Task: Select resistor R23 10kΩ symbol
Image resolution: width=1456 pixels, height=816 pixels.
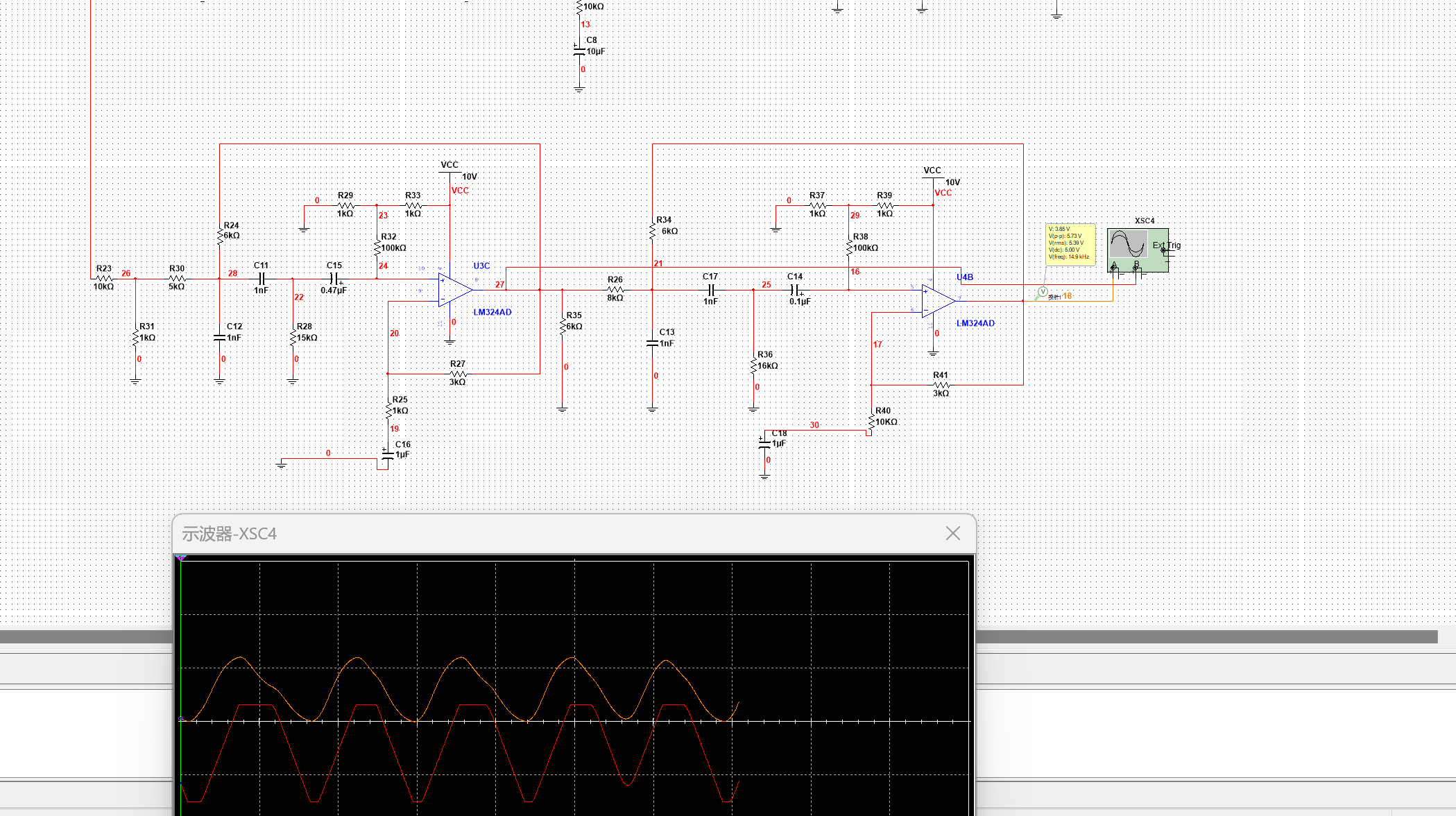Action: point(104,279)
